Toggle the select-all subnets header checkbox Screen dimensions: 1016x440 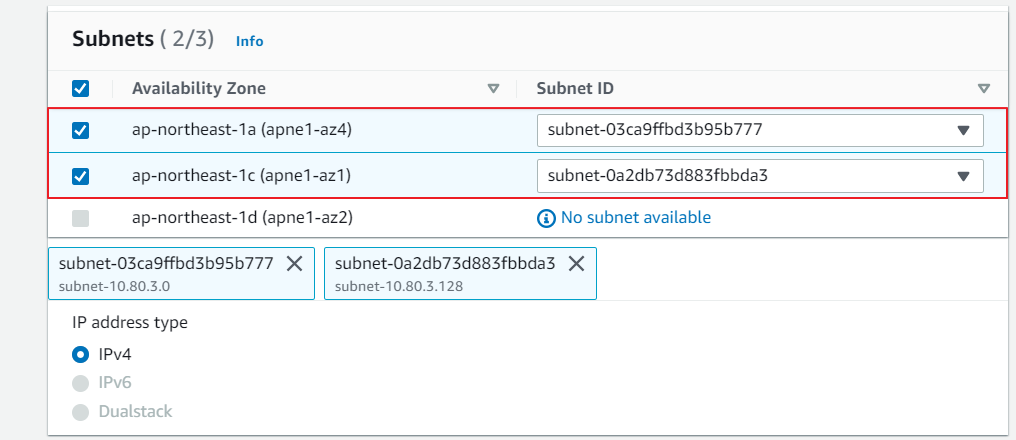click(x=81, y=89)
